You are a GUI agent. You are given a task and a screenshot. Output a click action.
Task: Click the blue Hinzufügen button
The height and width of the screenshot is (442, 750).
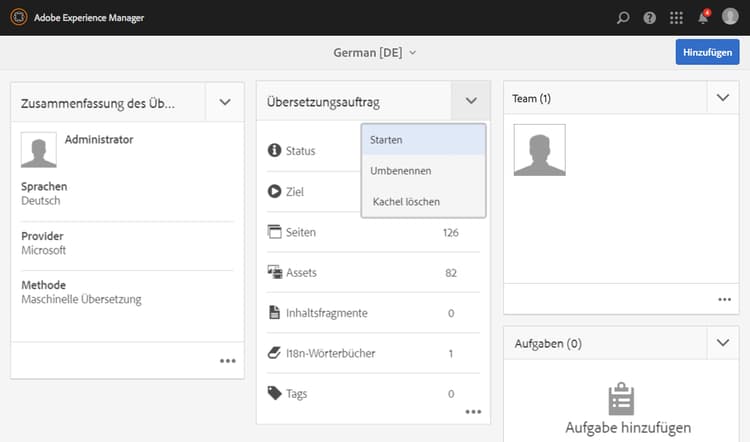(x=707, y=52)
